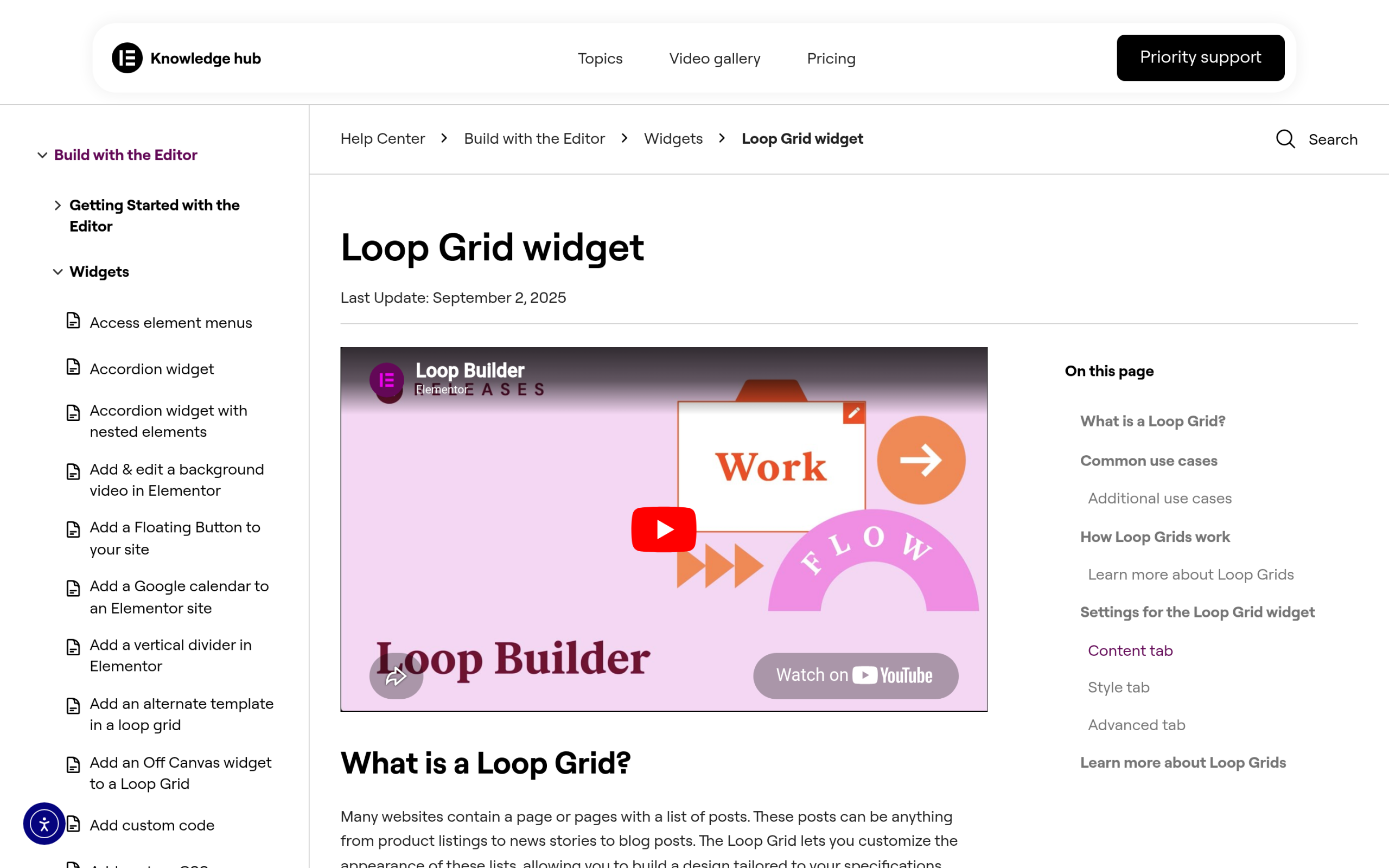Image resolution: width=1389 pixels, height=868 pixels.
Task: Collapse the Widgets tree section
Action: point(58,272)
